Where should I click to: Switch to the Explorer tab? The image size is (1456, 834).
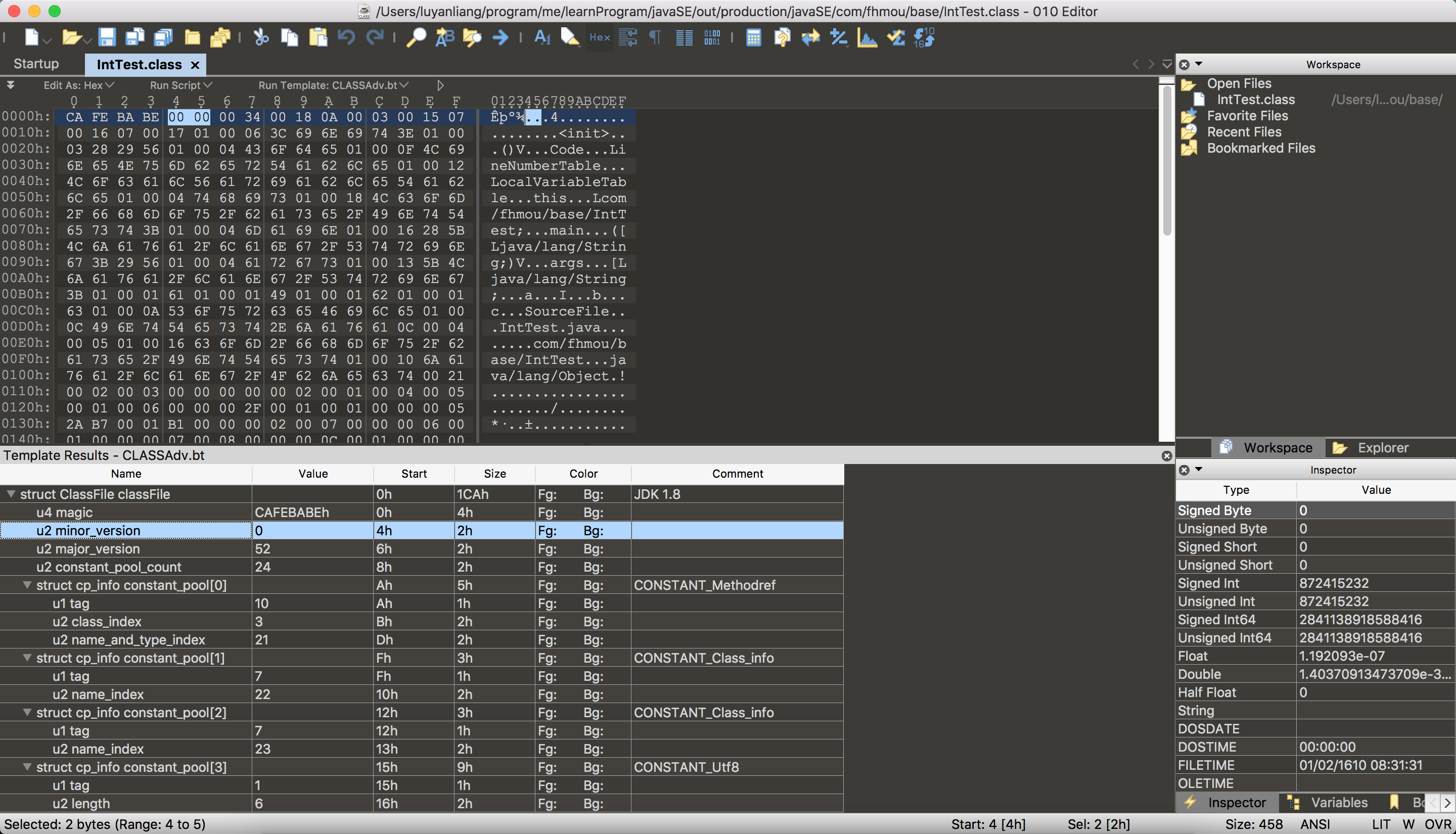click(1371, 447)
